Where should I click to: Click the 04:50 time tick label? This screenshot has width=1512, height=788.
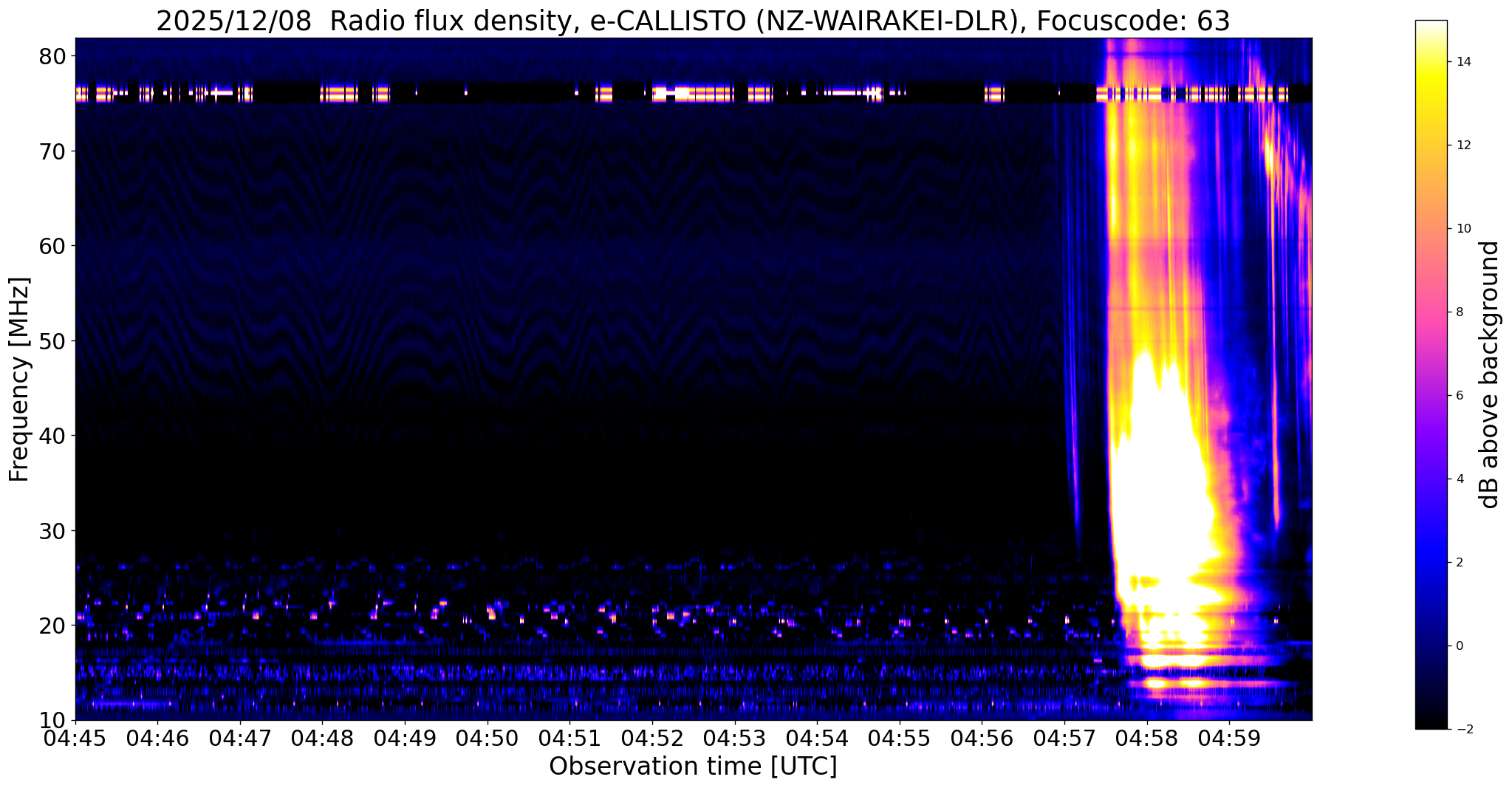488,738
